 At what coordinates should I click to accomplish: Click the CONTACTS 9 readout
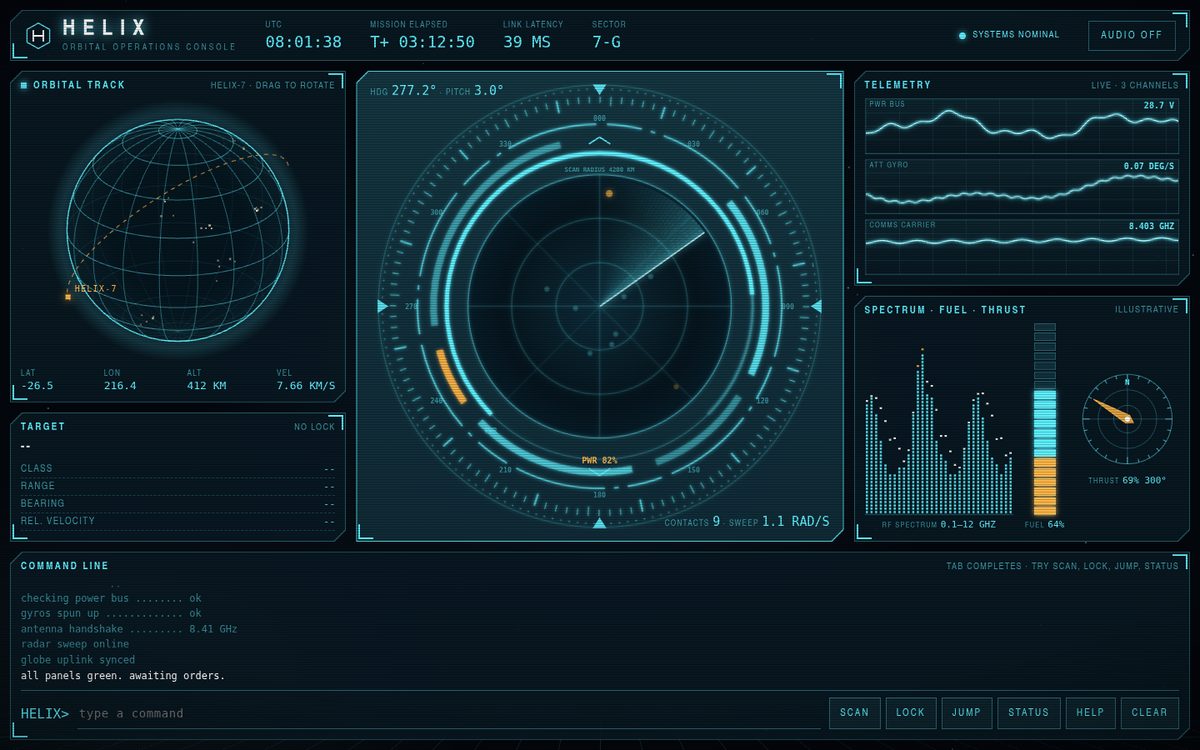692,521
